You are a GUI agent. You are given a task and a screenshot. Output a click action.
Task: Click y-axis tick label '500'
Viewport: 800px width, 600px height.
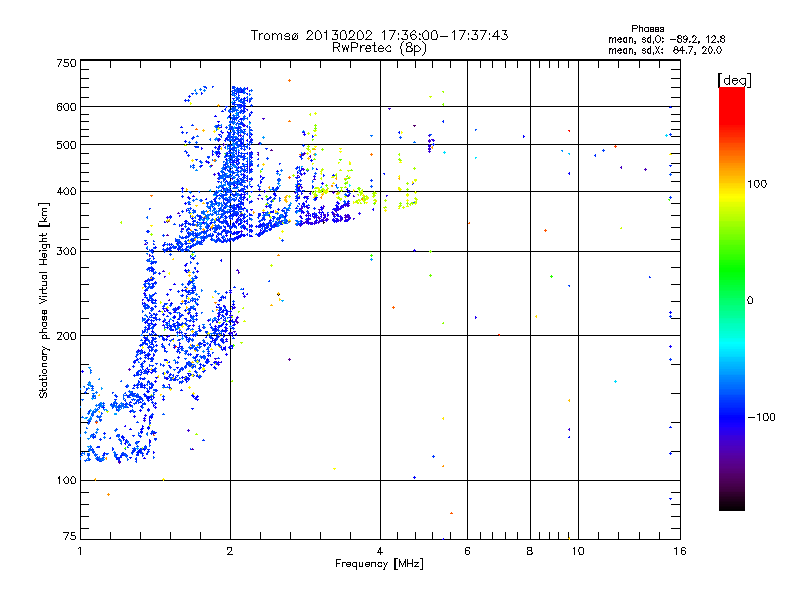point(66,145)
